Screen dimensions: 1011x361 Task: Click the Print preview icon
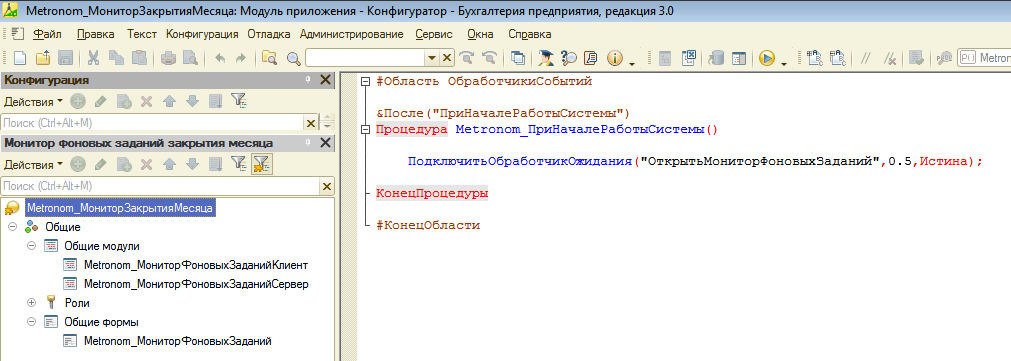[x=190, y=58]
